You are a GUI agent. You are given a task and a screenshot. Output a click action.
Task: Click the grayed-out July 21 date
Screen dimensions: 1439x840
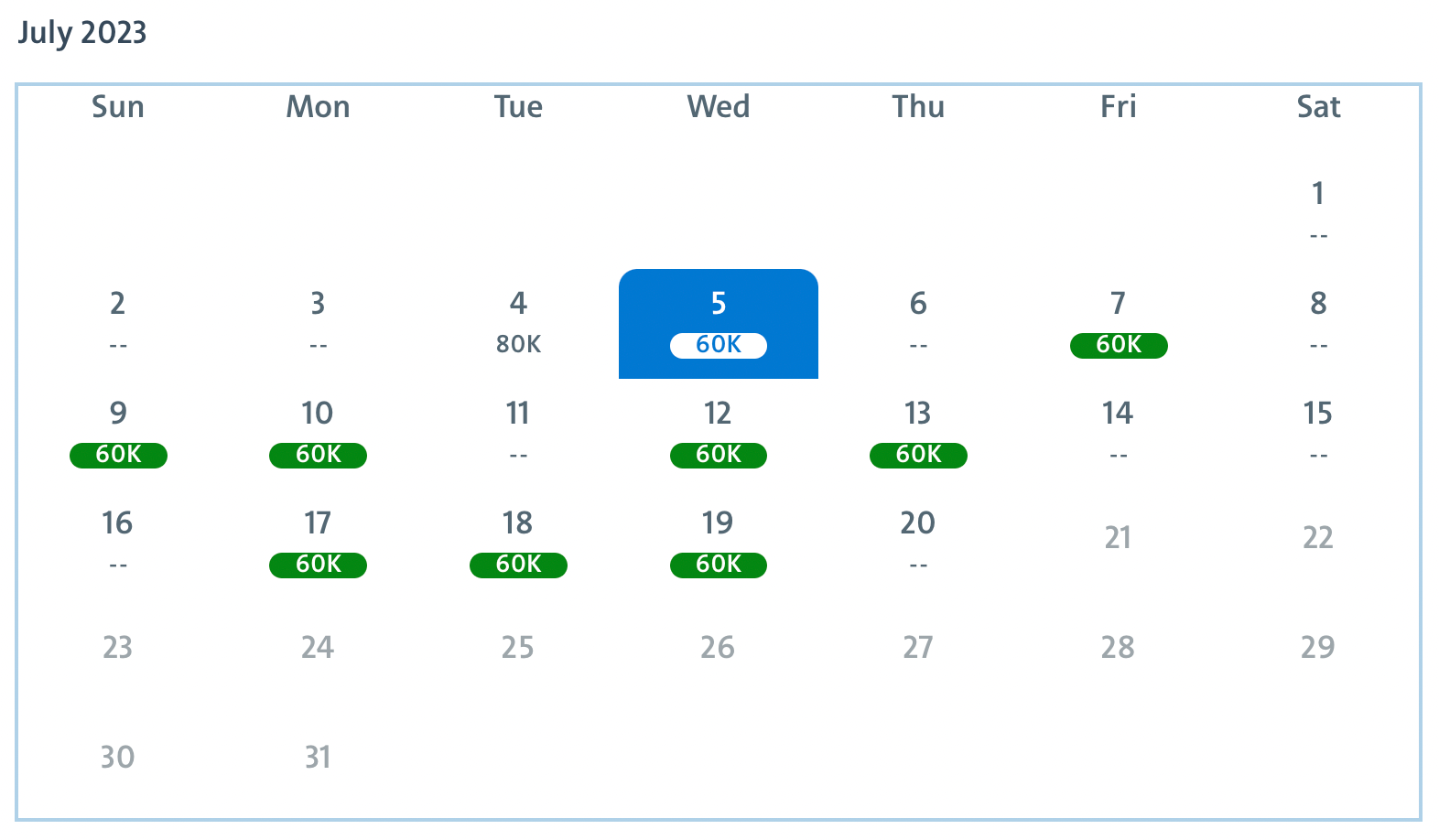[1118, 539]
